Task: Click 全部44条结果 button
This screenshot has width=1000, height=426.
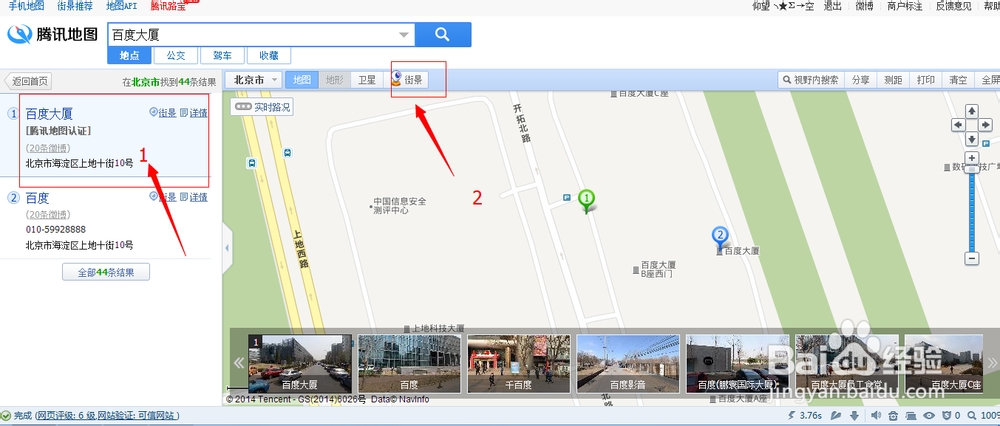Action: pos(106,272)
